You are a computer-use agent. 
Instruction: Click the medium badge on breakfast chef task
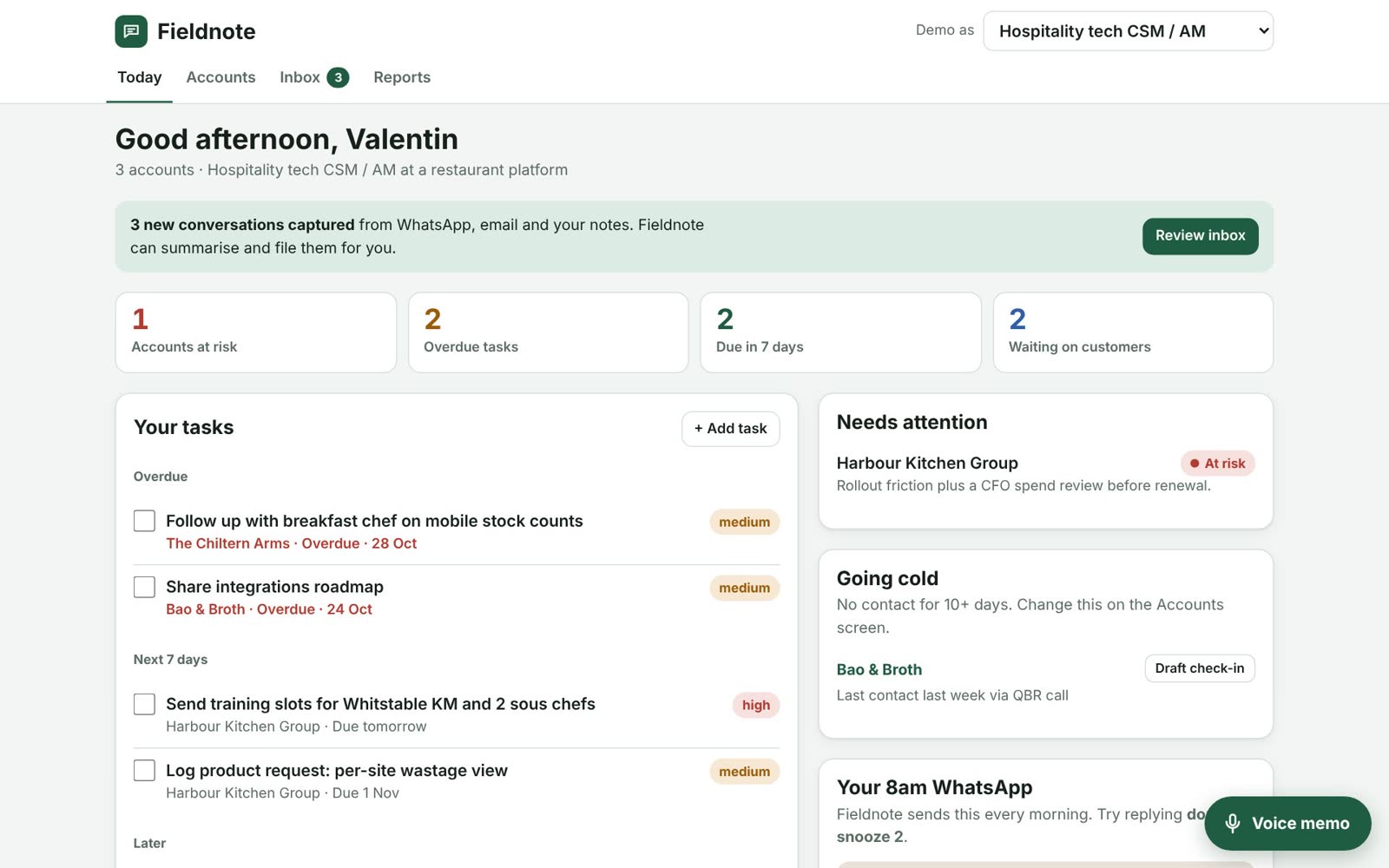pos(744,522)
